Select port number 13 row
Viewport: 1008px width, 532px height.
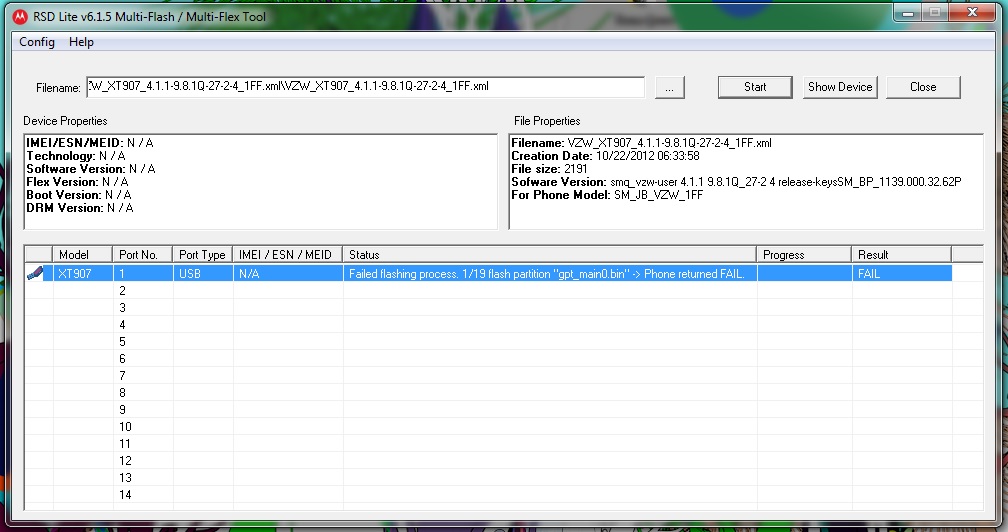[503, 478]
